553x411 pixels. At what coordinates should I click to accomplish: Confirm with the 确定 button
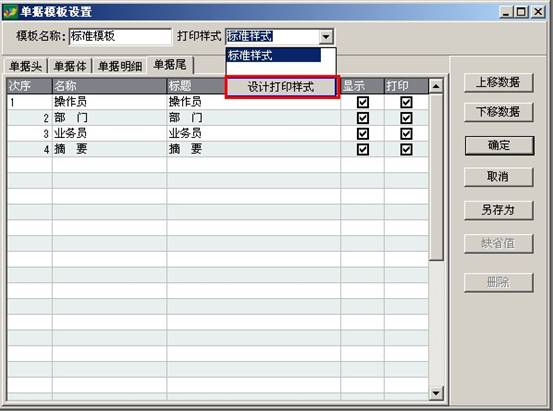pyautogui.click(x=499, y=145)
